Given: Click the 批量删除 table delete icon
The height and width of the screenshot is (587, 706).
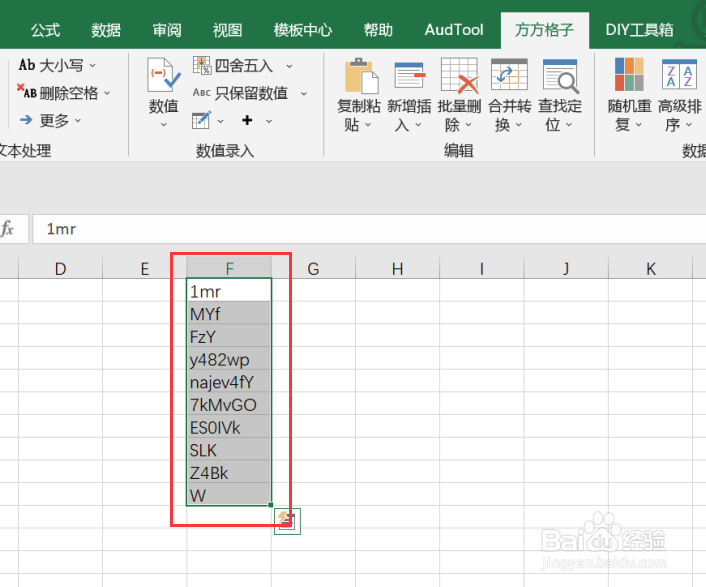Looking at the screenshot, I should (x=459, y=76).
